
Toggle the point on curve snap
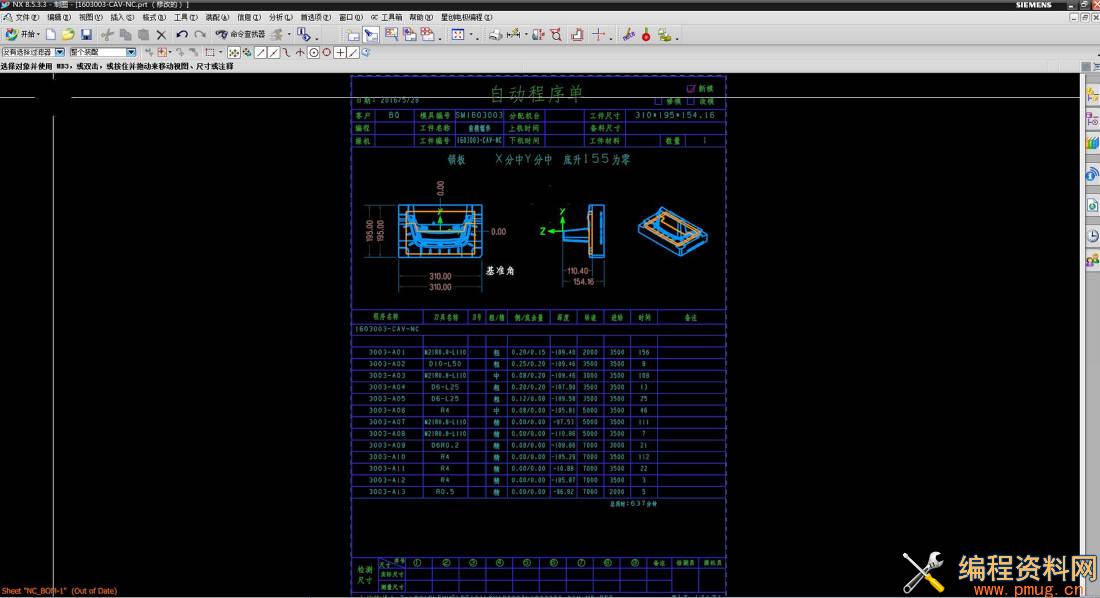pos(353,53)
